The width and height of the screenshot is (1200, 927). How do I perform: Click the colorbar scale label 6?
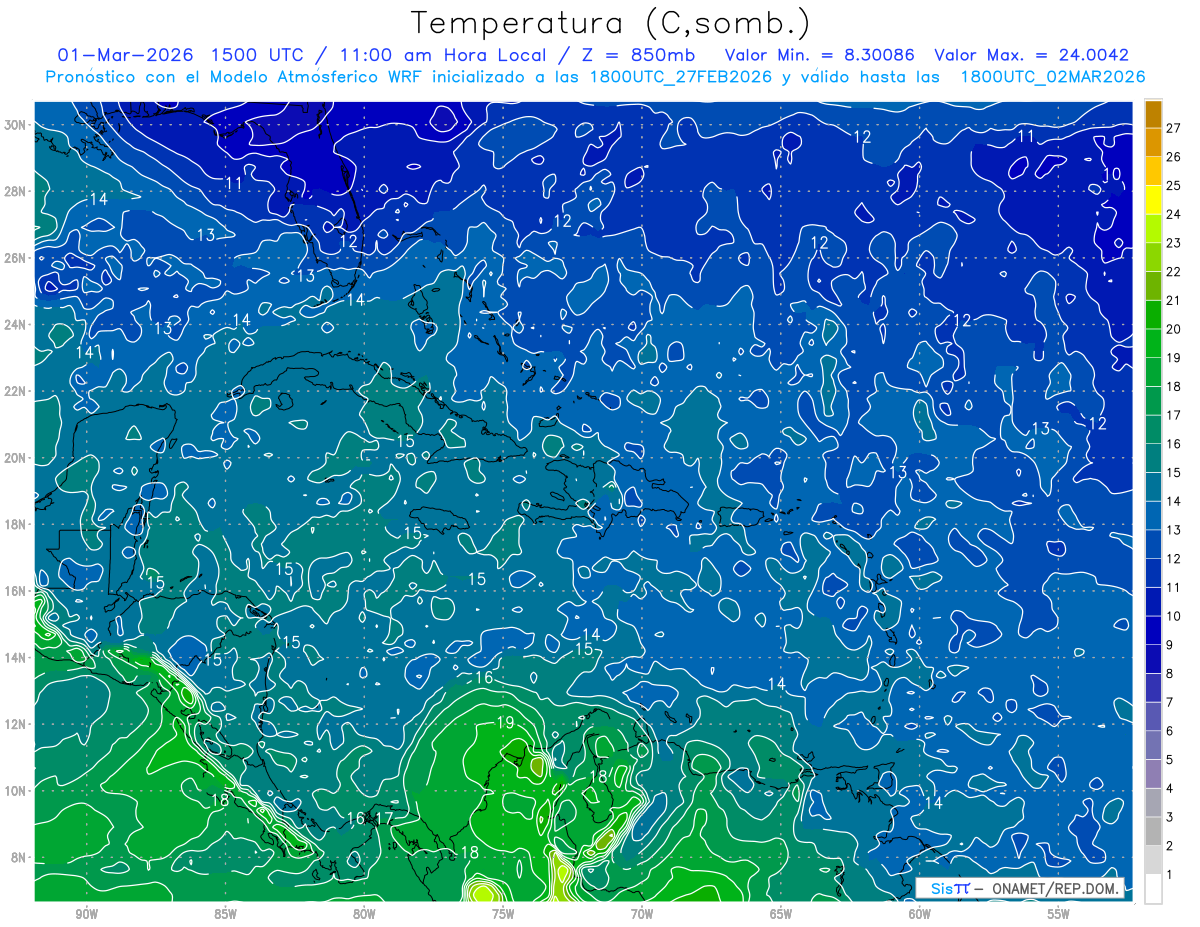(1170, 731)
